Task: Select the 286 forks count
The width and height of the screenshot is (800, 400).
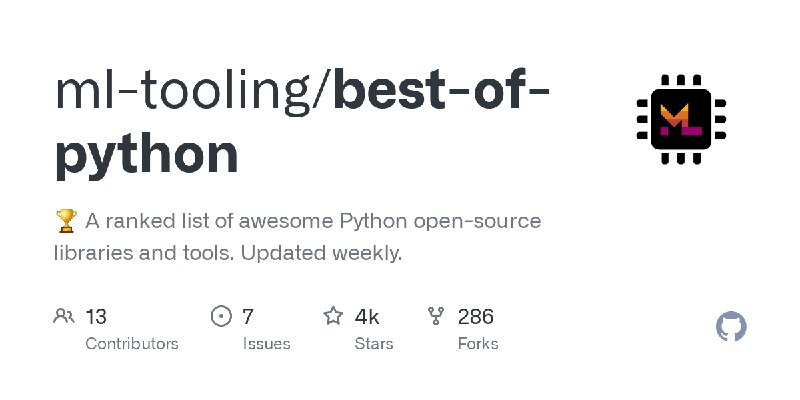Action: (476, 317)
